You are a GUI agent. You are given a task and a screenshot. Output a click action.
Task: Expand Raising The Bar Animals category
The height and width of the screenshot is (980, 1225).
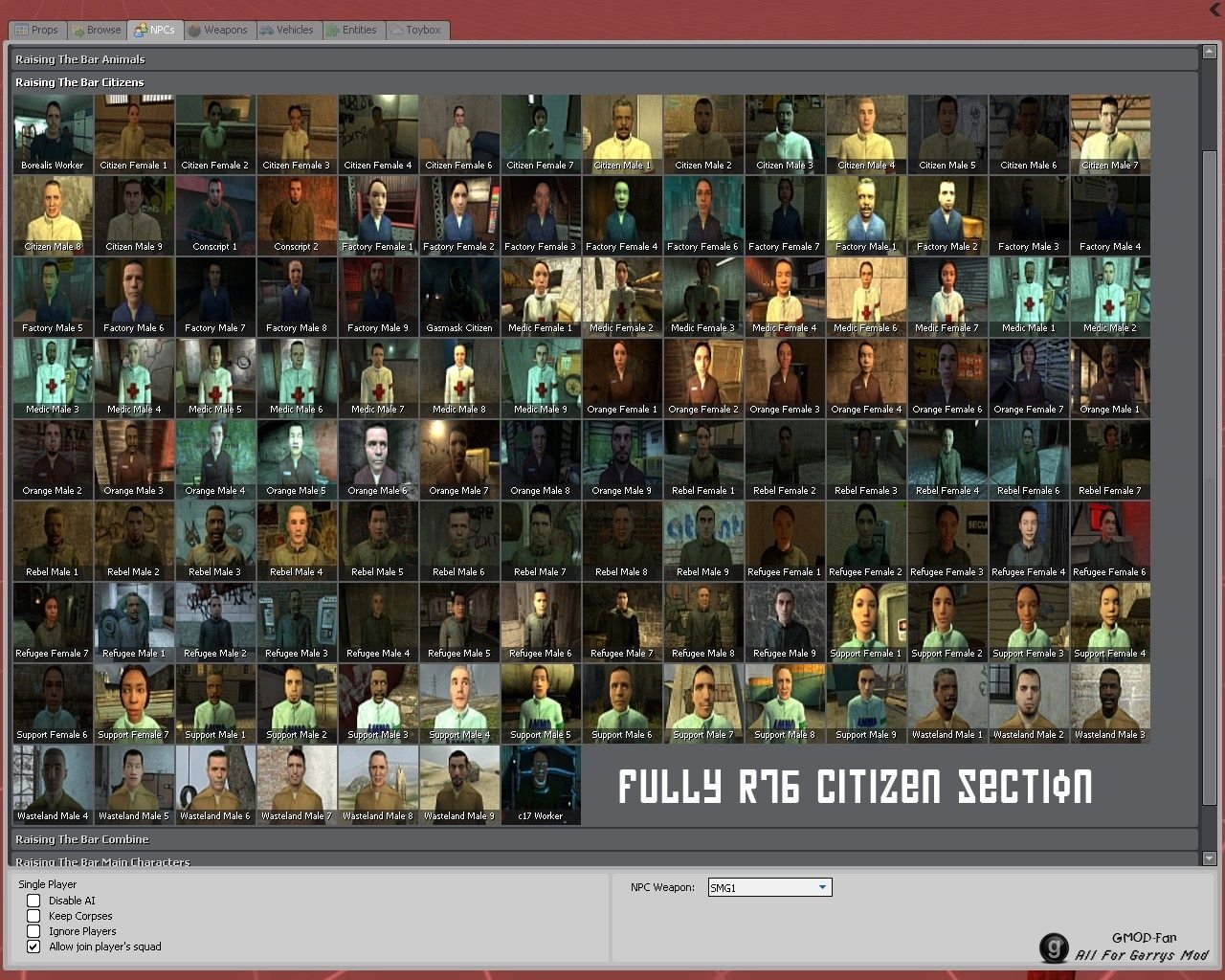click(605, 59)
